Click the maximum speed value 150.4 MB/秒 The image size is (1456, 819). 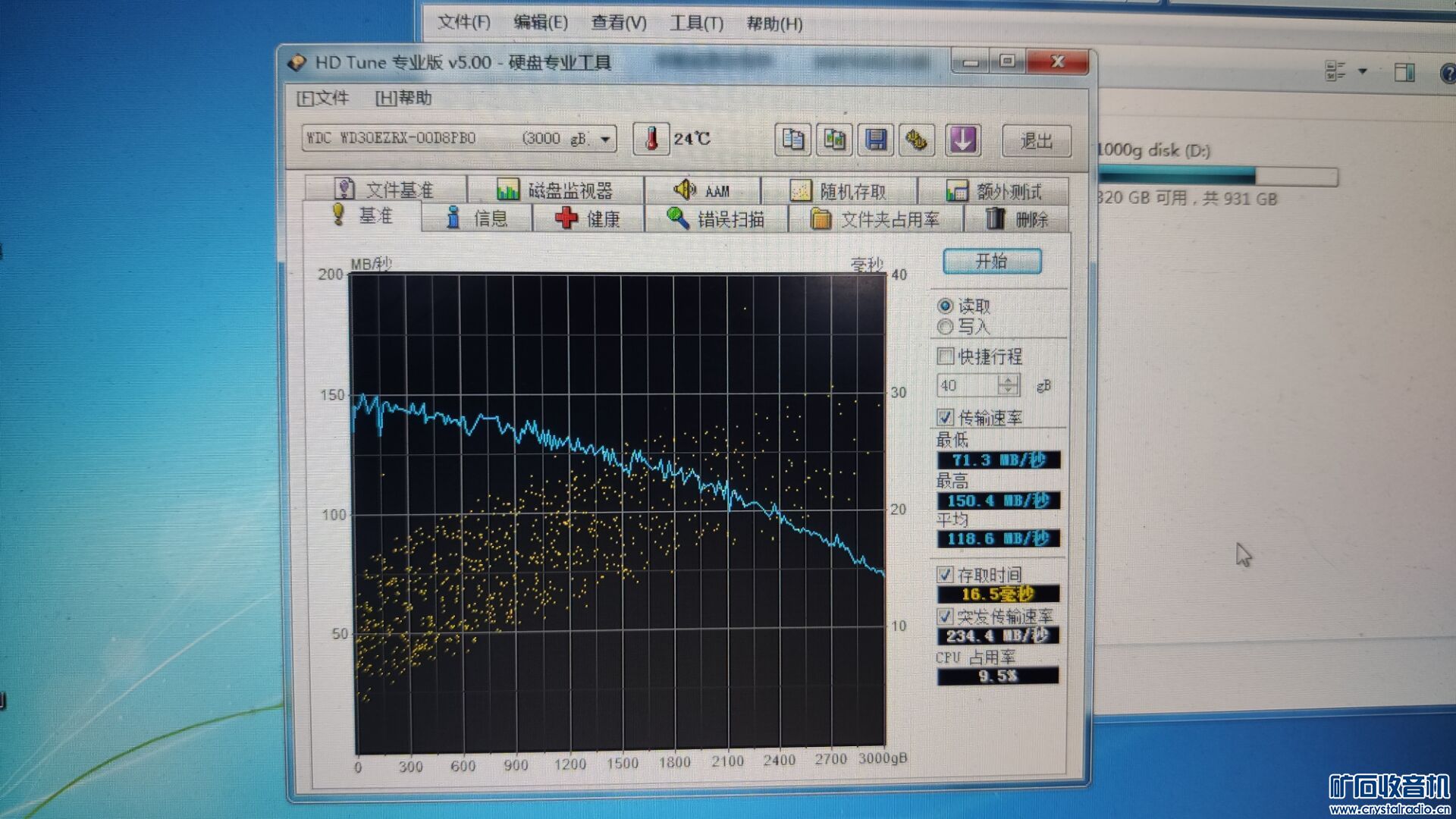pos(998,500)
